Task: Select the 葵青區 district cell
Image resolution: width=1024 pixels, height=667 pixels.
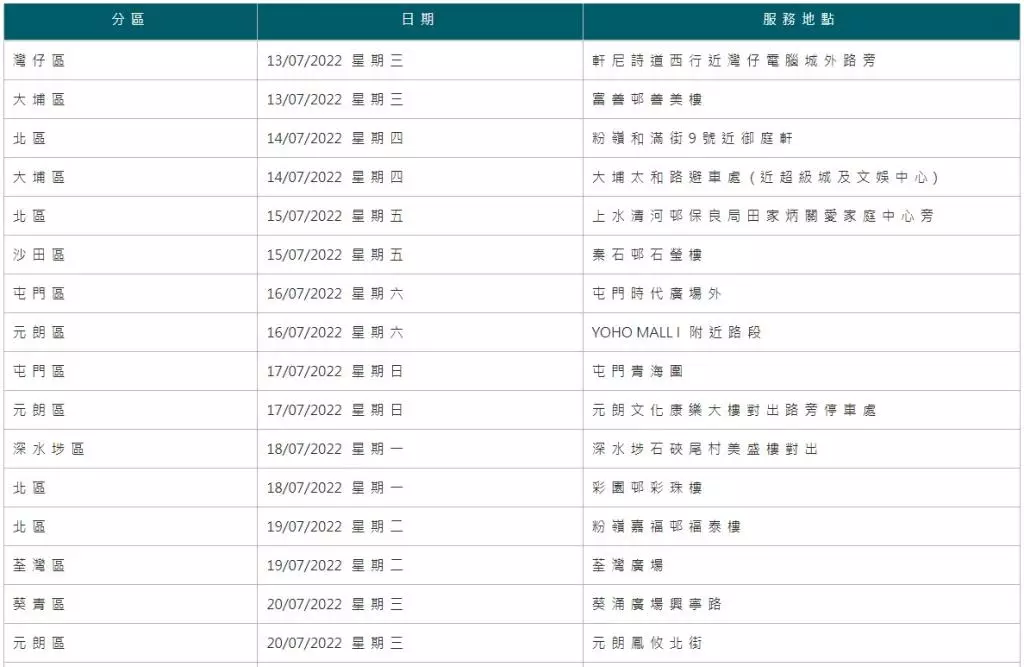Action: 39,604
